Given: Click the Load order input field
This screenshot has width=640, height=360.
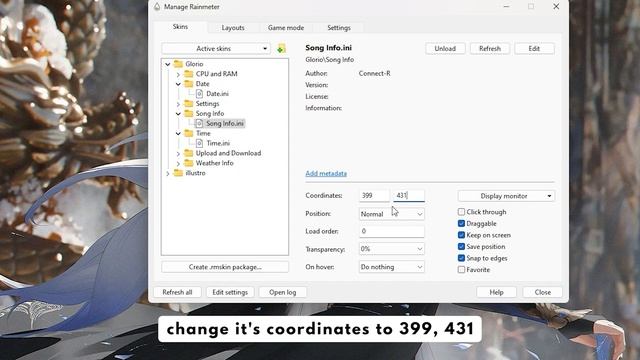Looking at the screenshot, I should [x=391, y=231].
